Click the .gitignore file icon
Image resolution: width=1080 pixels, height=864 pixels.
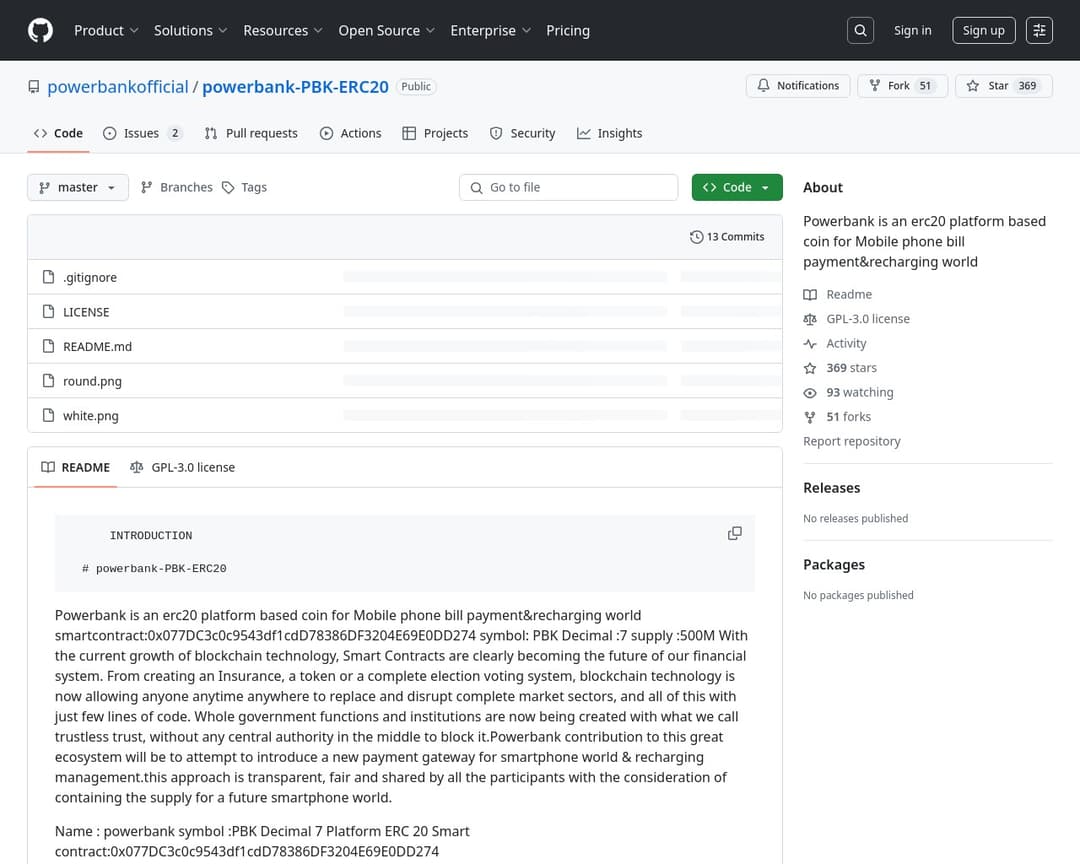[x=48, y=277]
